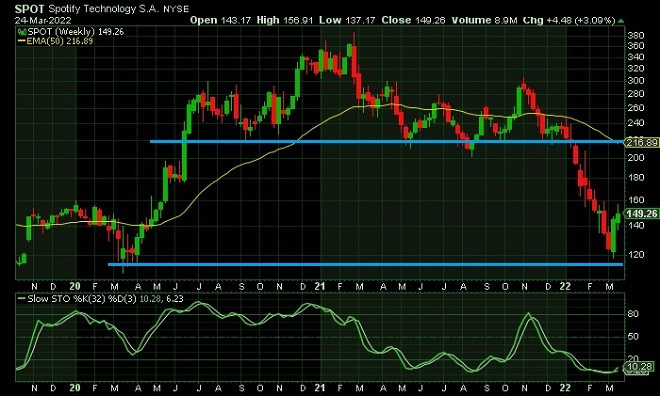Click the EMA(50) yellow line legend marker
This screenshot has width=660, height=396.
tap(21, 41)
